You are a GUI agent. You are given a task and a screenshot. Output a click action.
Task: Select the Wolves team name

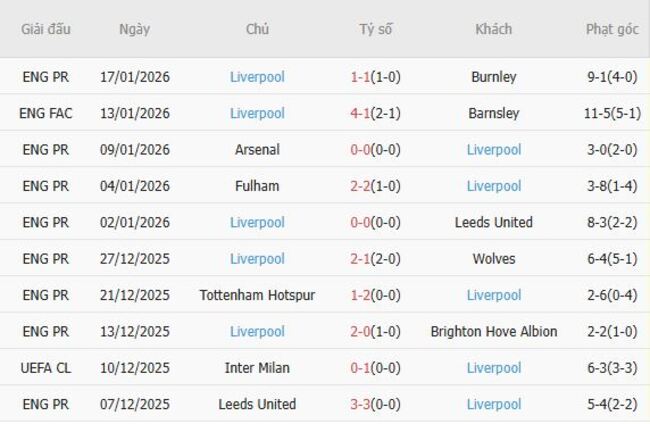pos(493,259)
